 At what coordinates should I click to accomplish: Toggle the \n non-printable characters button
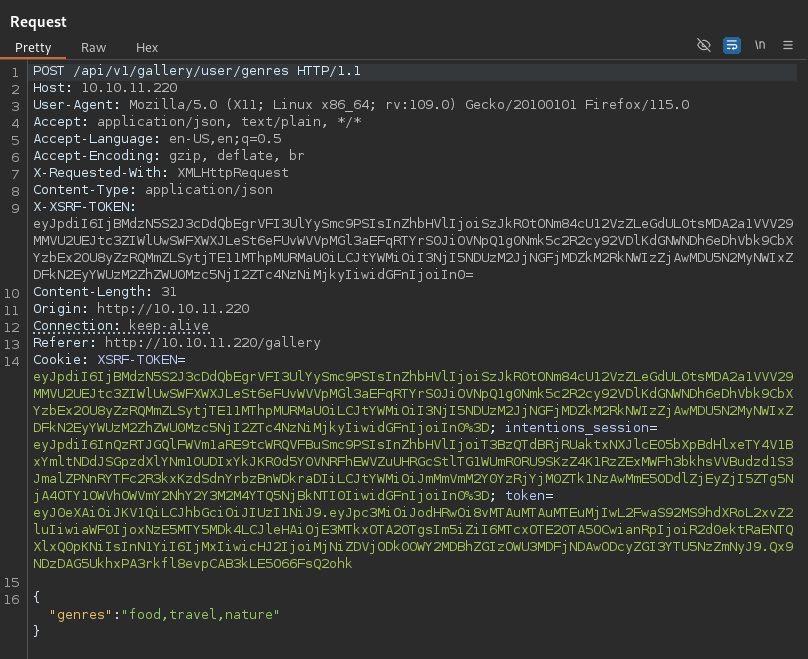[760, 46]
